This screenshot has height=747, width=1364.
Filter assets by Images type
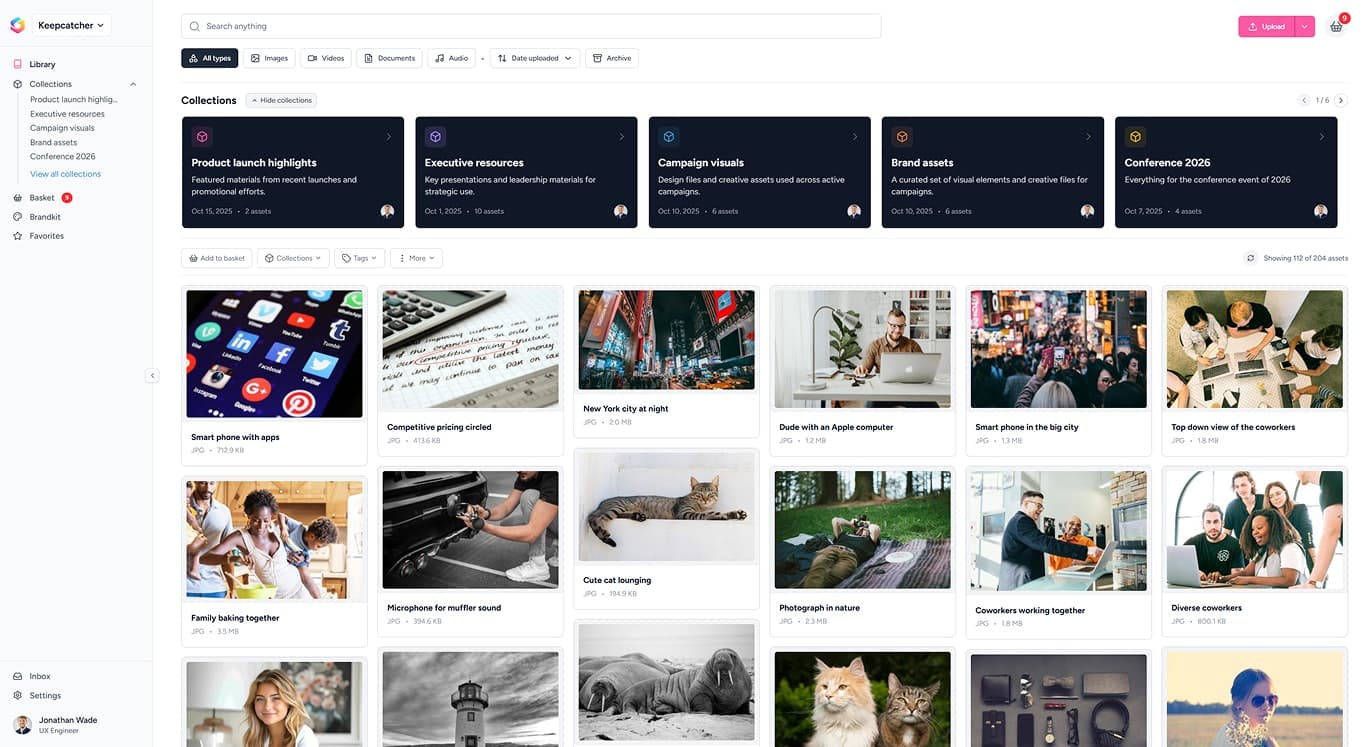click(x=269, y=58)
